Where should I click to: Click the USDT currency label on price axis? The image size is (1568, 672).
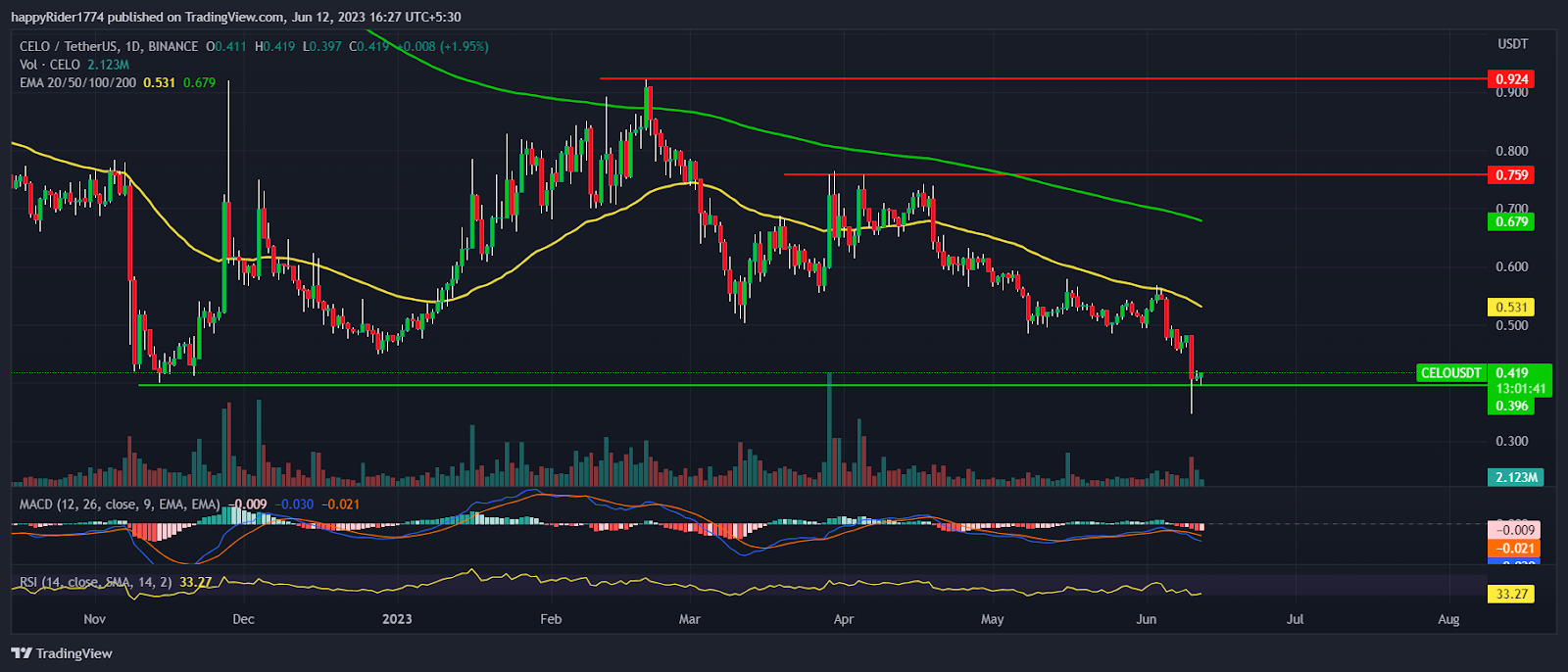1512,44
